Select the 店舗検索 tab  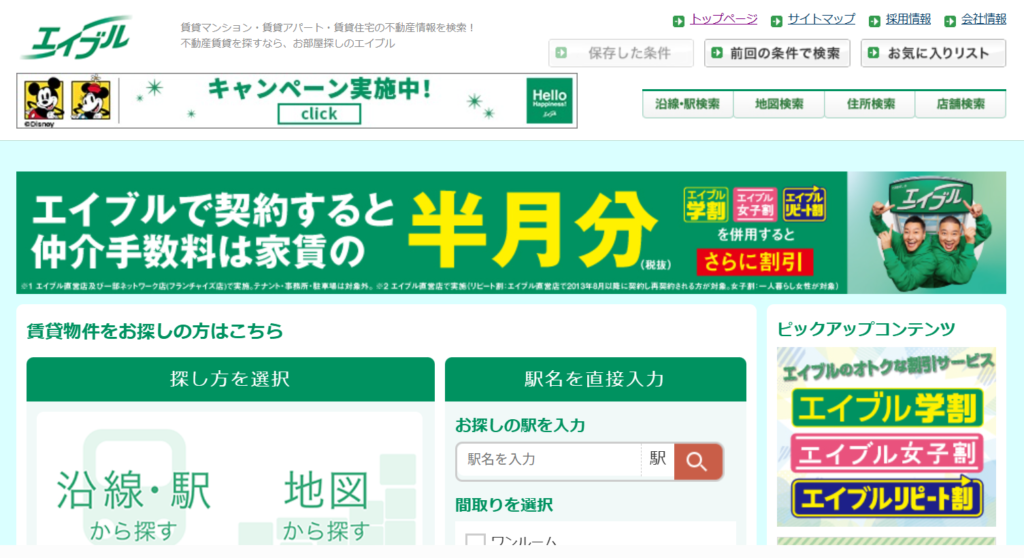[961, 104]
